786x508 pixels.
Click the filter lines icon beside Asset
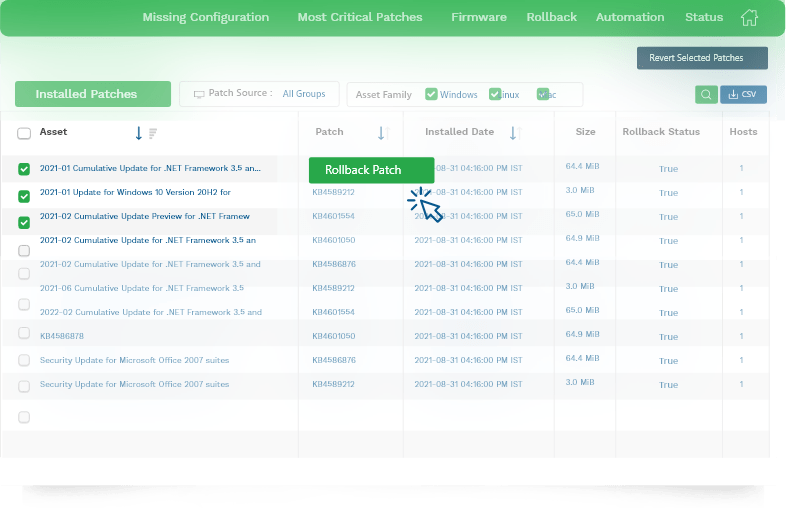pyautogui.click(x=153, y=133)
